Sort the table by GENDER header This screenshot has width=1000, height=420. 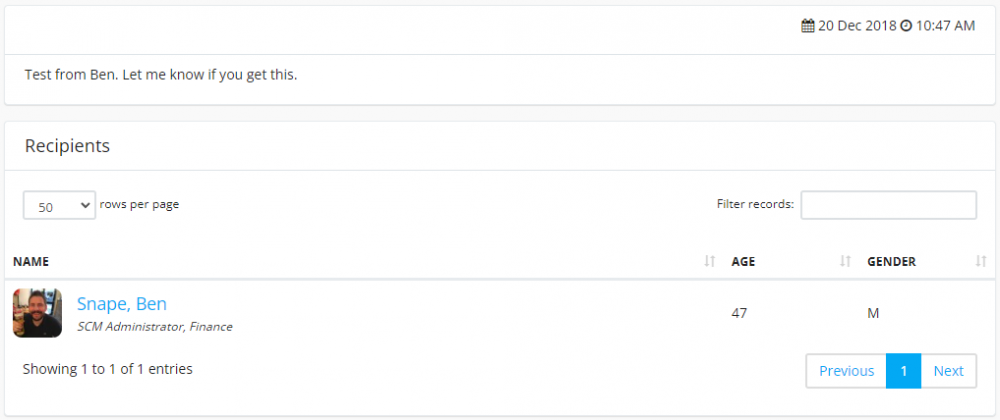pos(891,262)
